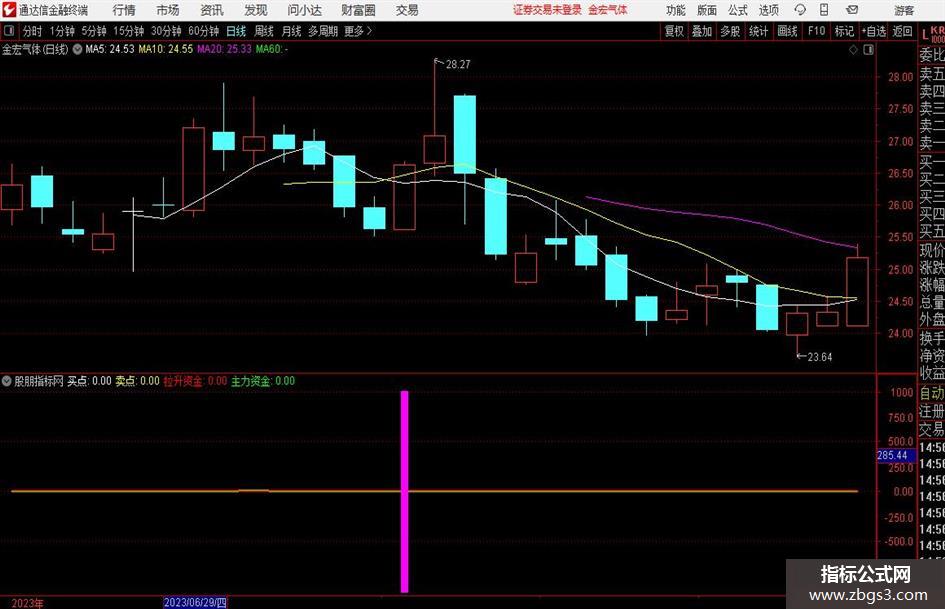Viewport: 945px width, 609px height.
Task: Click the 复权 toolbar button
Action: (x=674, y=31)
